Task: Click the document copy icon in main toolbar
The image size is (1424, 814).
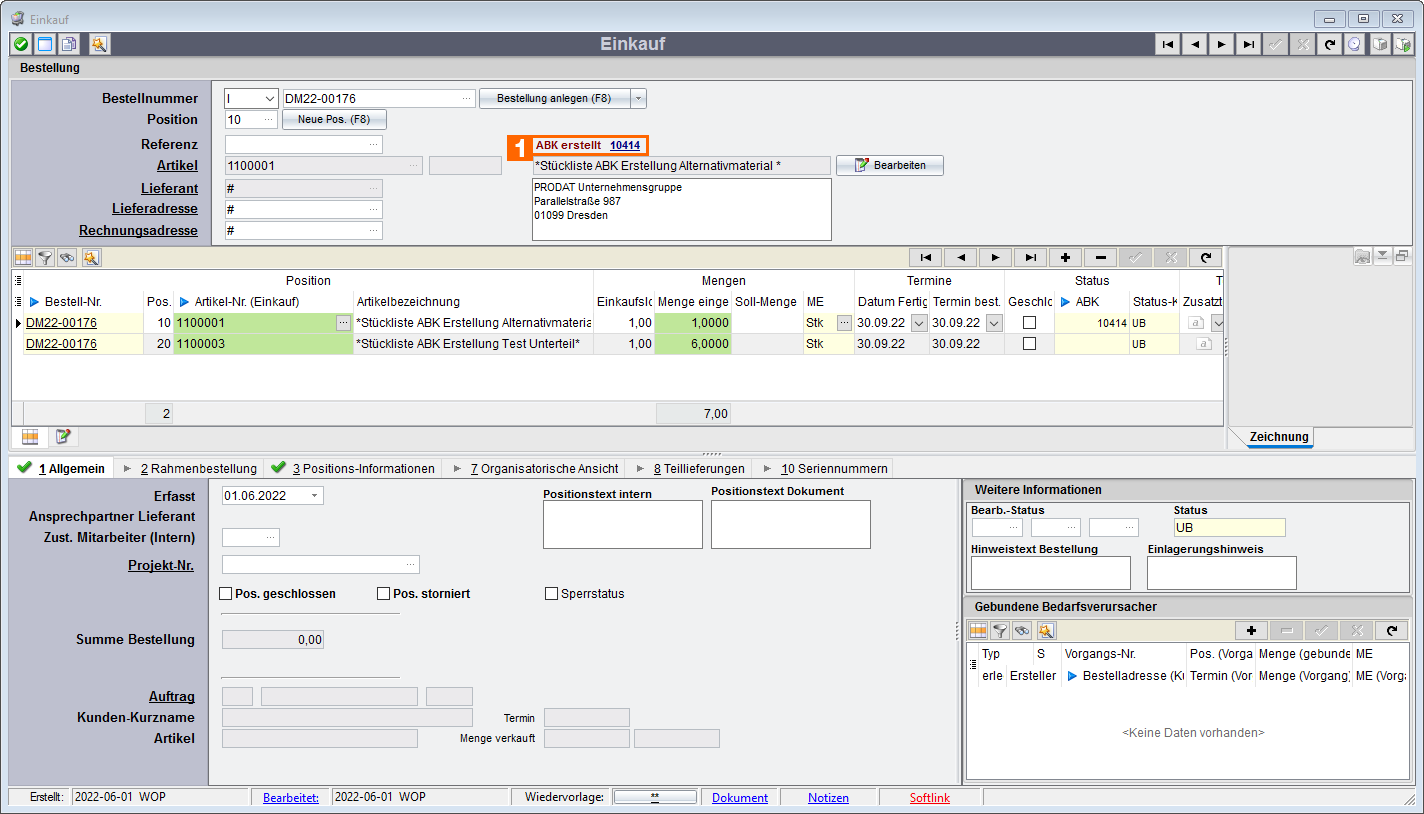Action: 69,44
